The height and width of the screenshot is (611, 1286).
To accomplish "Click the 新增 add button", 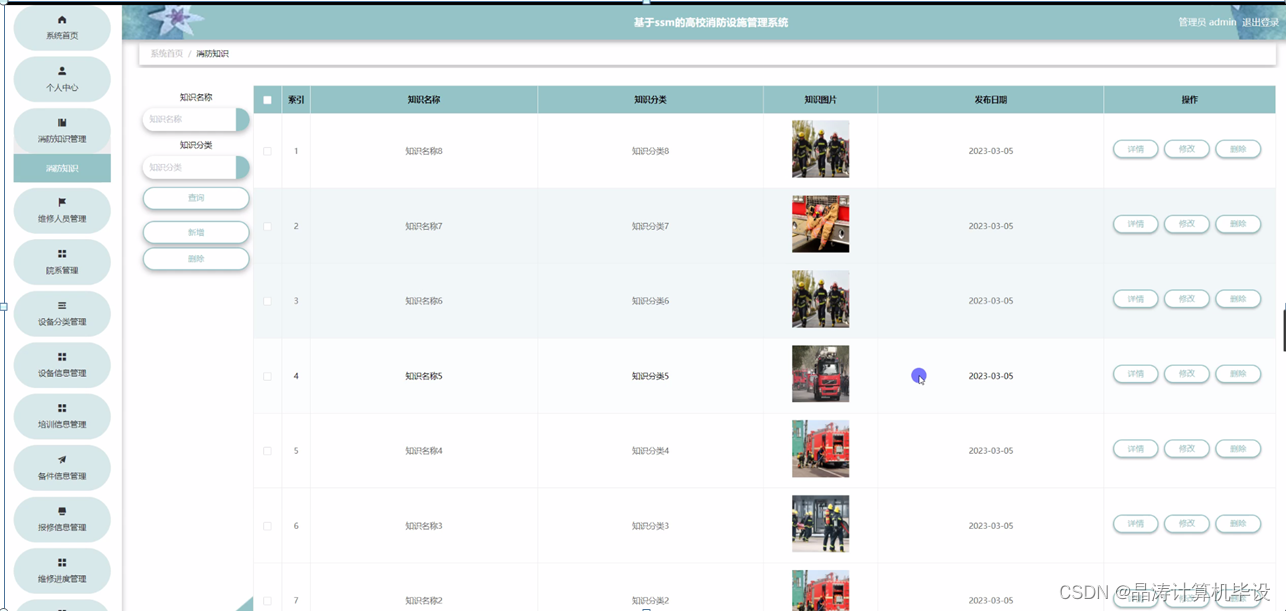I will (x=196, y=232).
